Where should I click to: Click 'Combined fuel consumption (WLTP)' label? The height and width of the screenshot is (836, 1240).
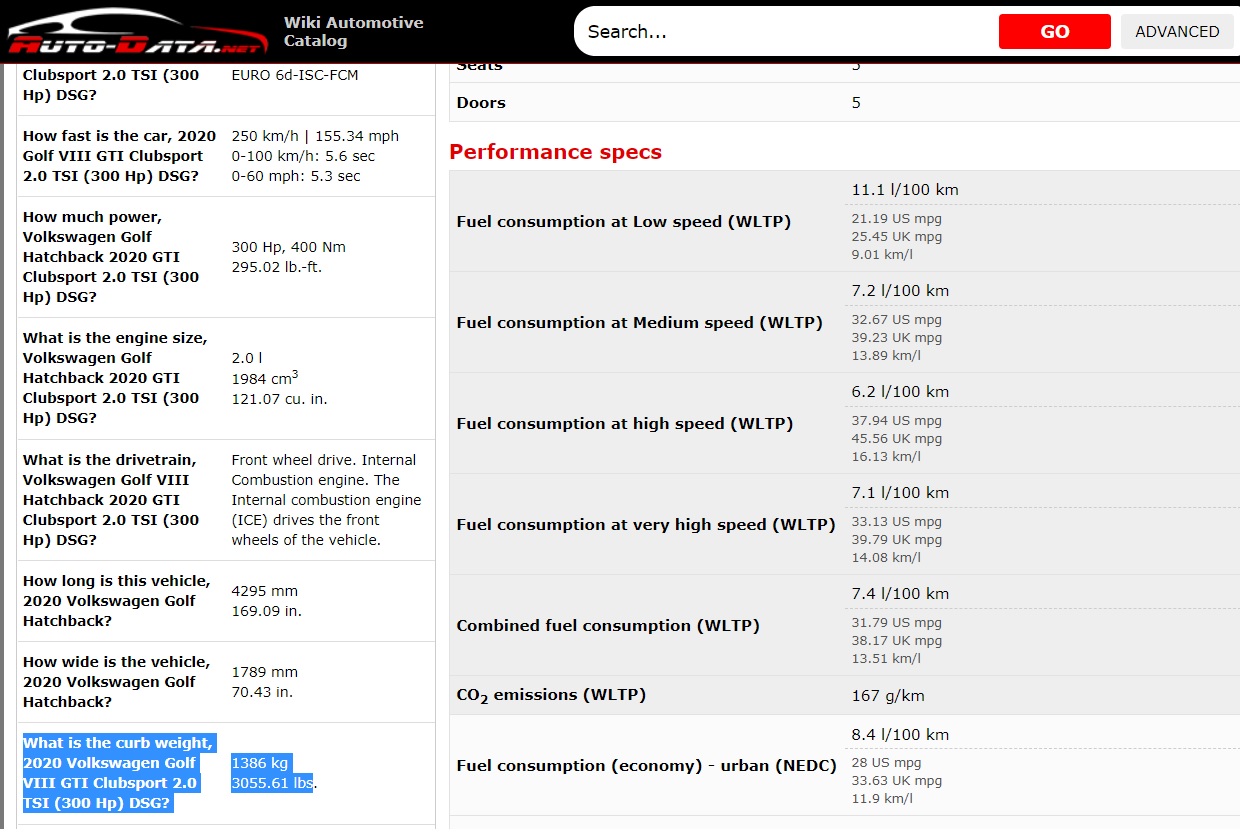(608, 626)
